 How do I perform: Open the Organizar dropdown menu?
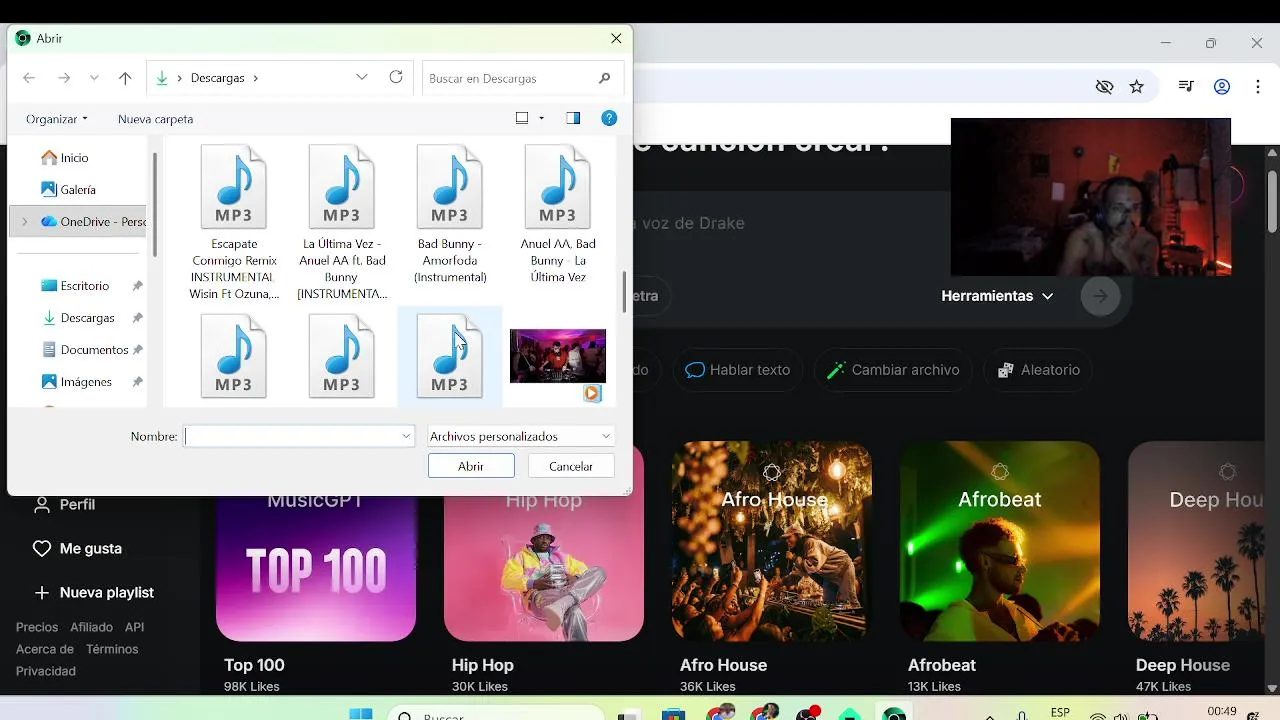57,119
